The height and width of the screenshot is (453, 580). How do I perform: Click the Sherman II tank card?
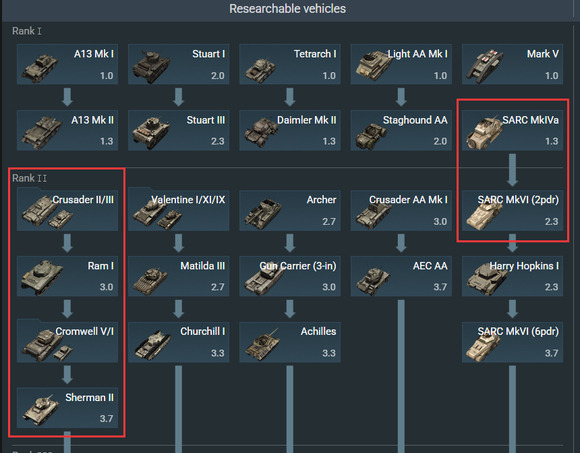click(67, 408)
